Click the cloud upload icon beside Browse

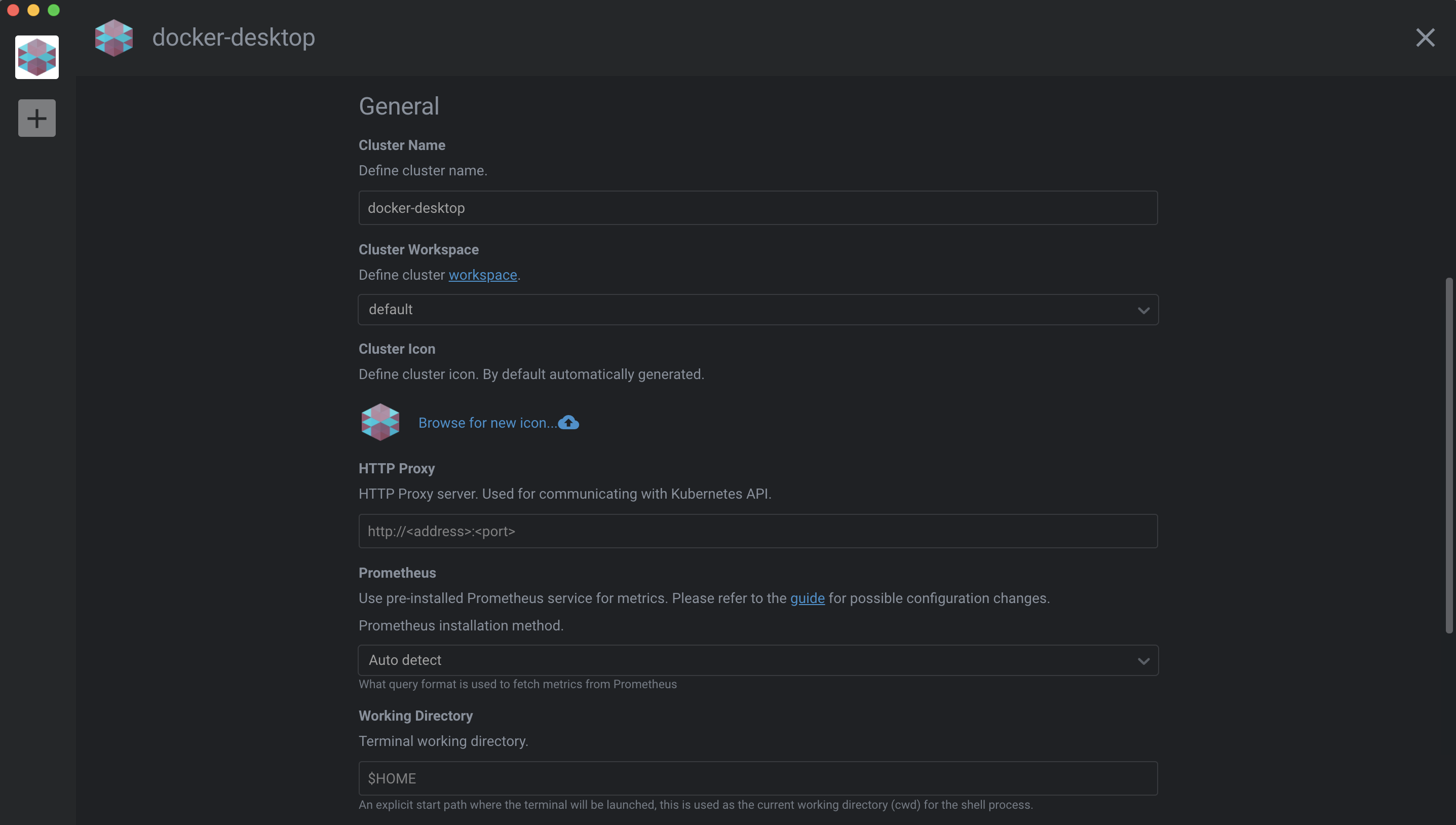(x=568, y=422)
